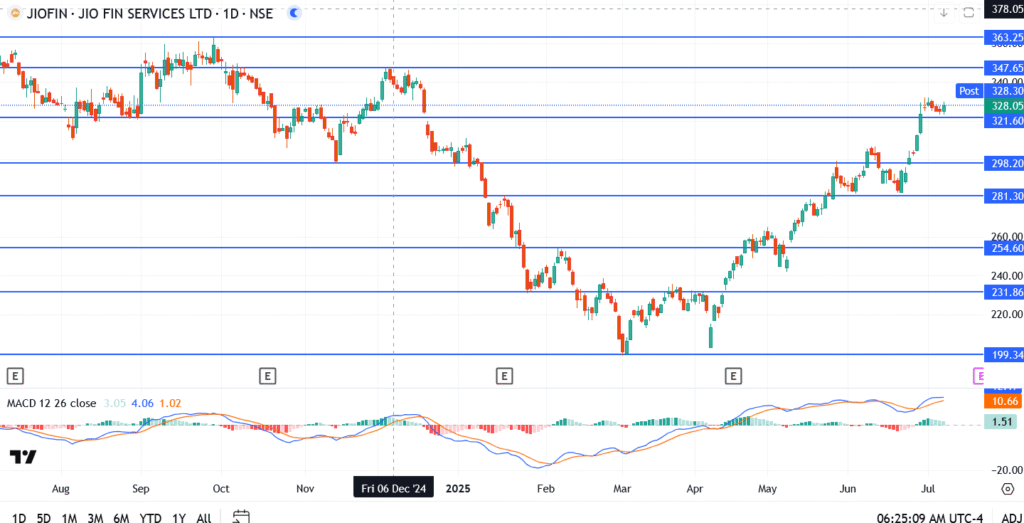The image size is (1024, 523).
Task: Show the All time range
Action: [204, 517]
